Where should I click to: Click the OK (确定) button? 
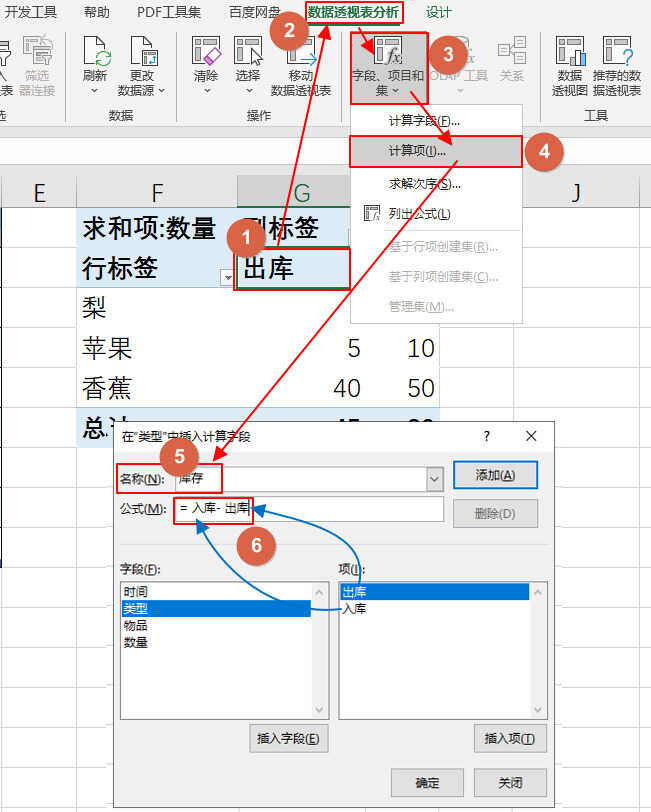427,782
